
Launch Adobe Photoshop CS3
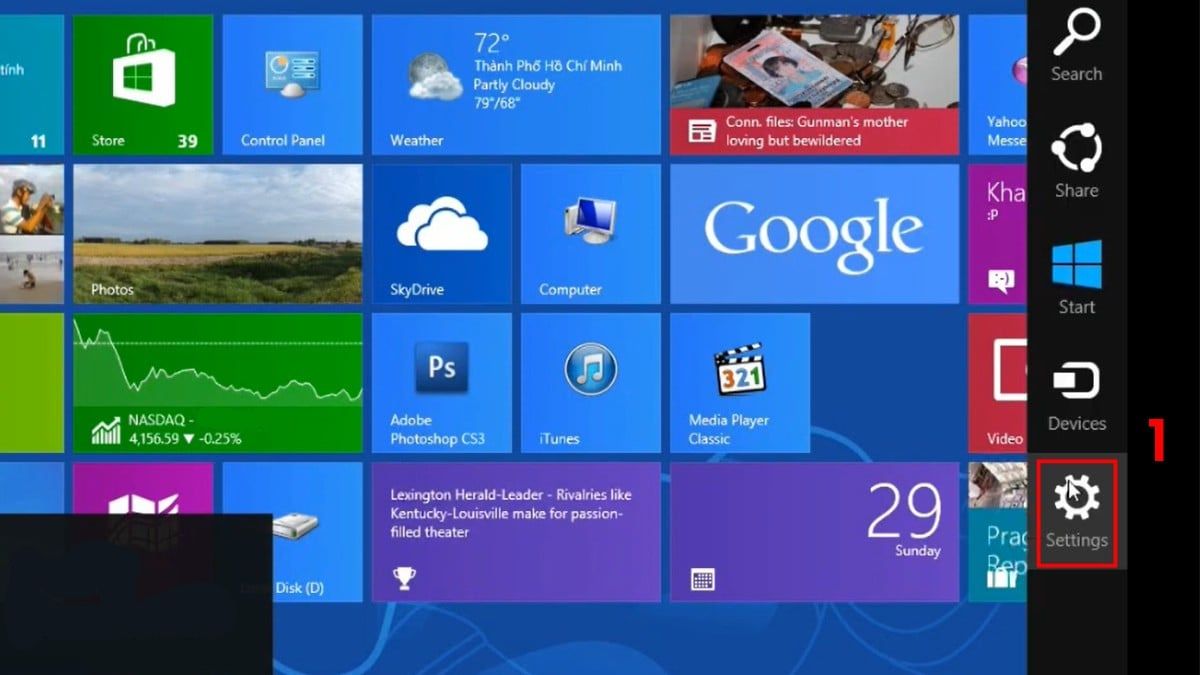tap(441, 382)
